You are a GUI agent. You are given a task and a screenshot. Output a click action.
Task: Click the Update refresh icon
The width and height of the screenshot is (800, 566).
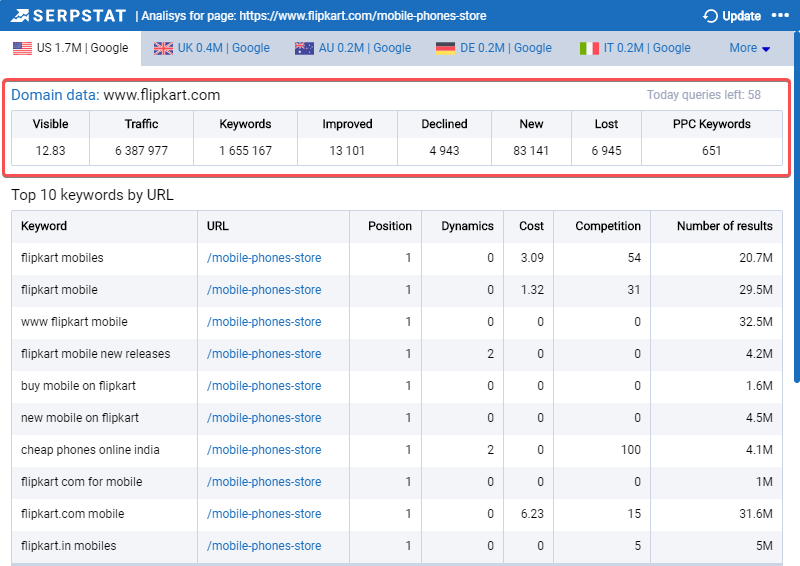tap(710, 16)
